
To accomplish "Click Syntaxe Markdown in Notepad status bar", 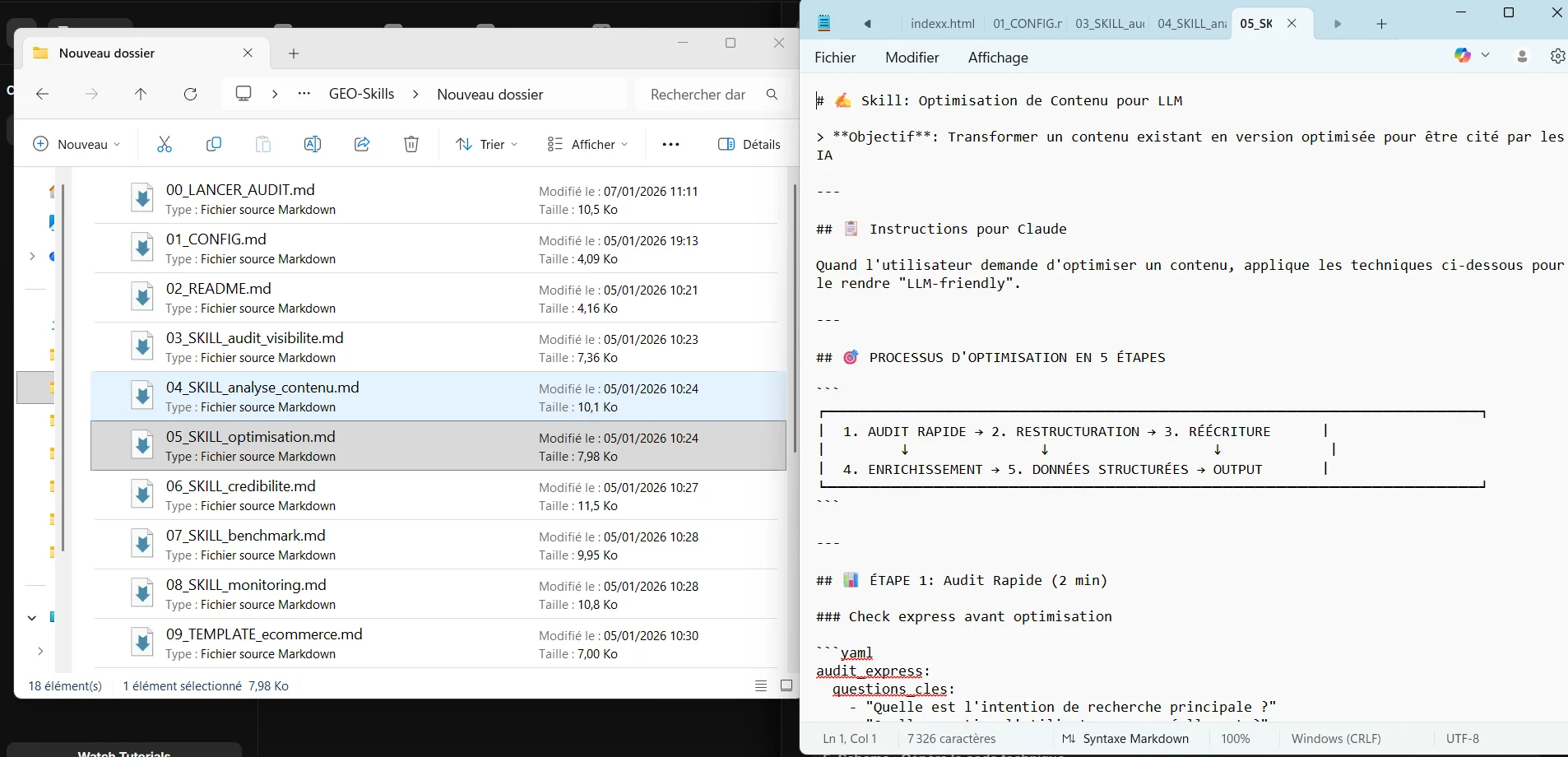I will [1126, 738].
